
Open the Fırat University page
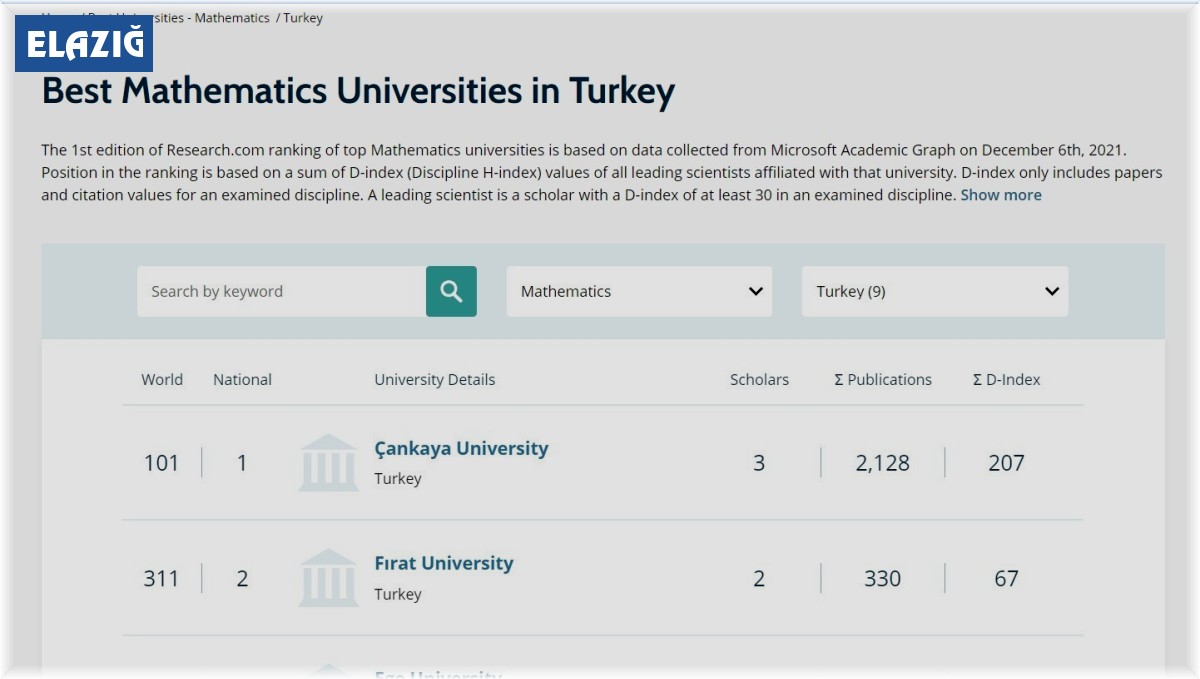click(x=443, y=563)
